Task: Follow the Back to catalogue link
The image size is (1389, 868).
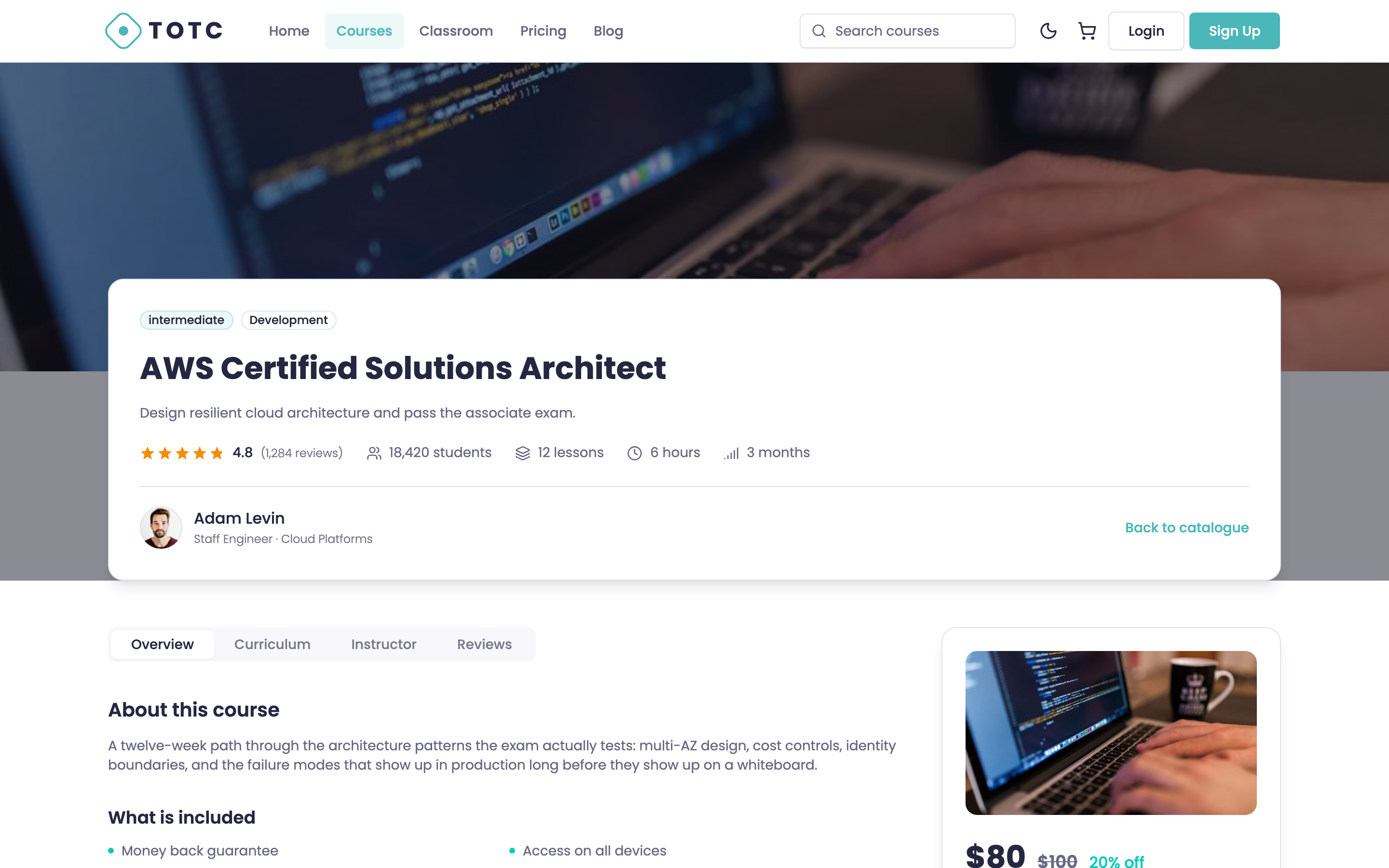Action: point(1187,528)
